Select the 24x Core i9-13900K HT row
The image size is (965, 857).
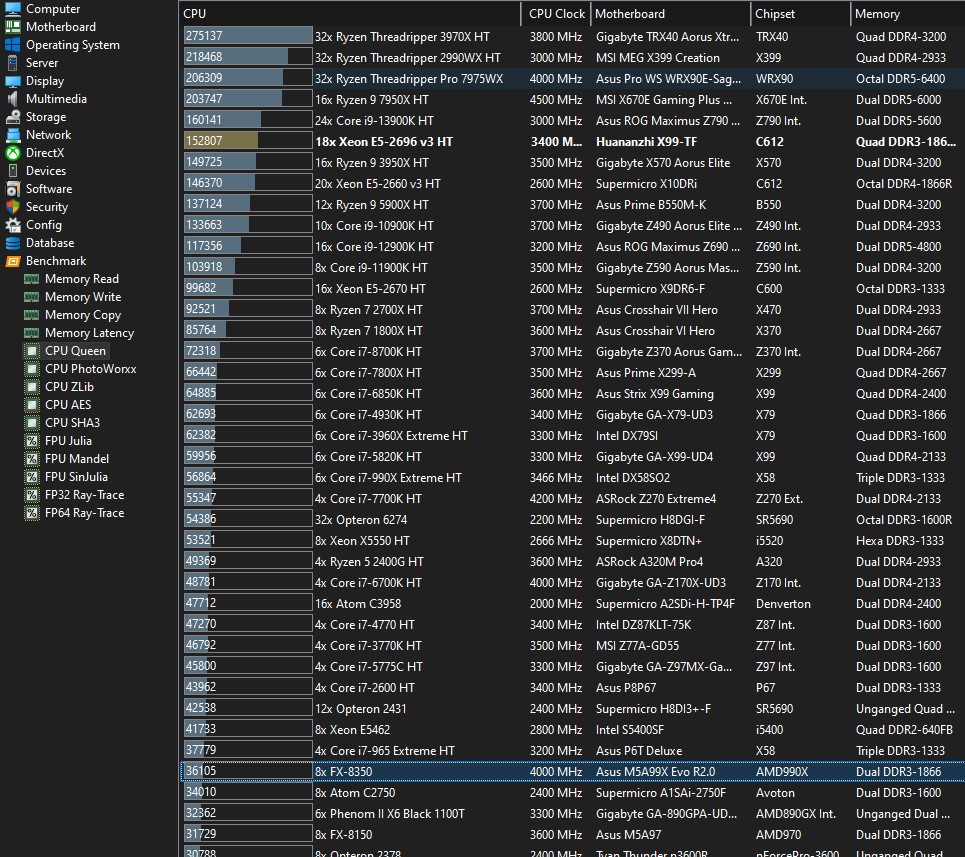572,120
